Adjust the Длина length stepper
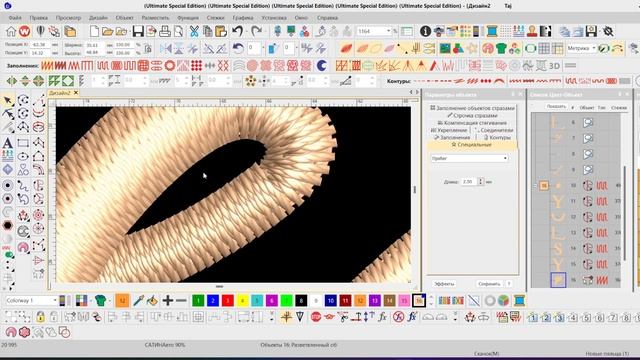This screenshot has width=640, height=360. [480, 181]
